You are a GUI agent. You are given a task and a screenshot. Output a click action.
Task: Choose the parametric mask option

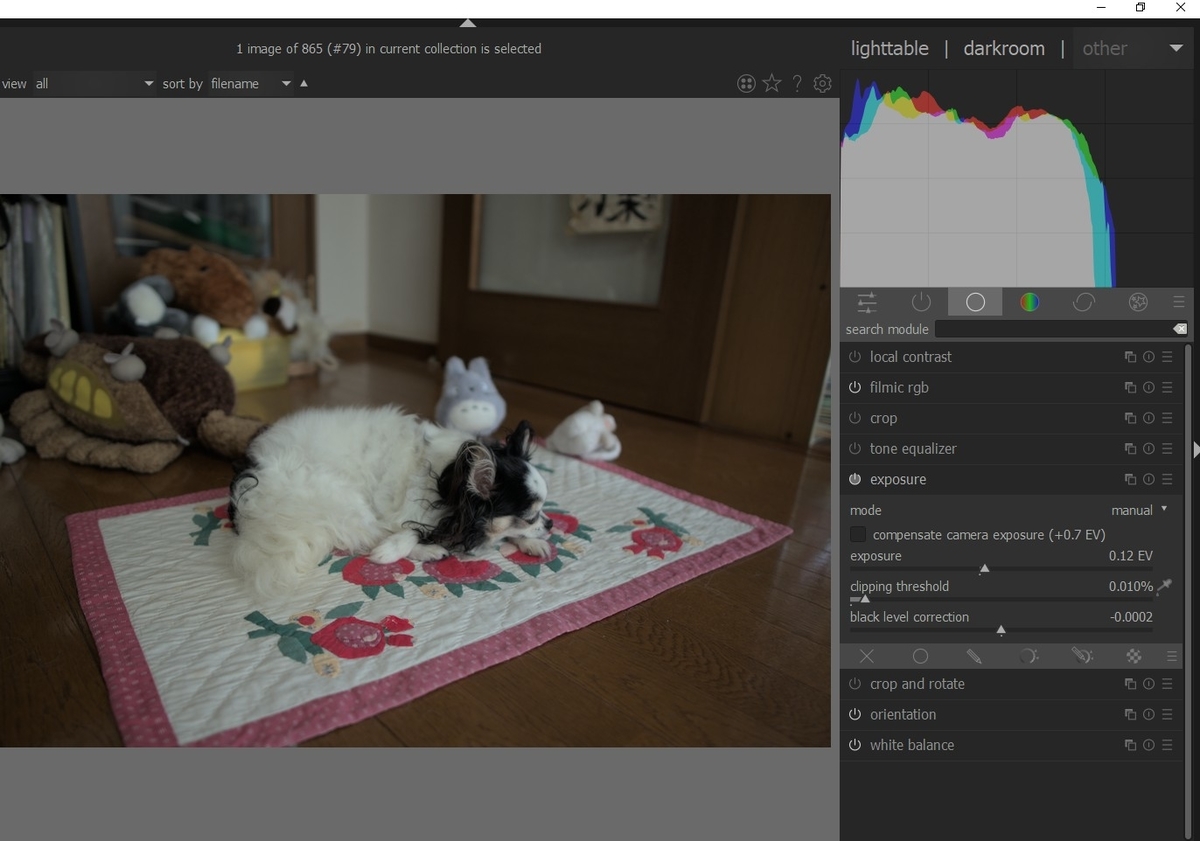tap(1028, 656)
